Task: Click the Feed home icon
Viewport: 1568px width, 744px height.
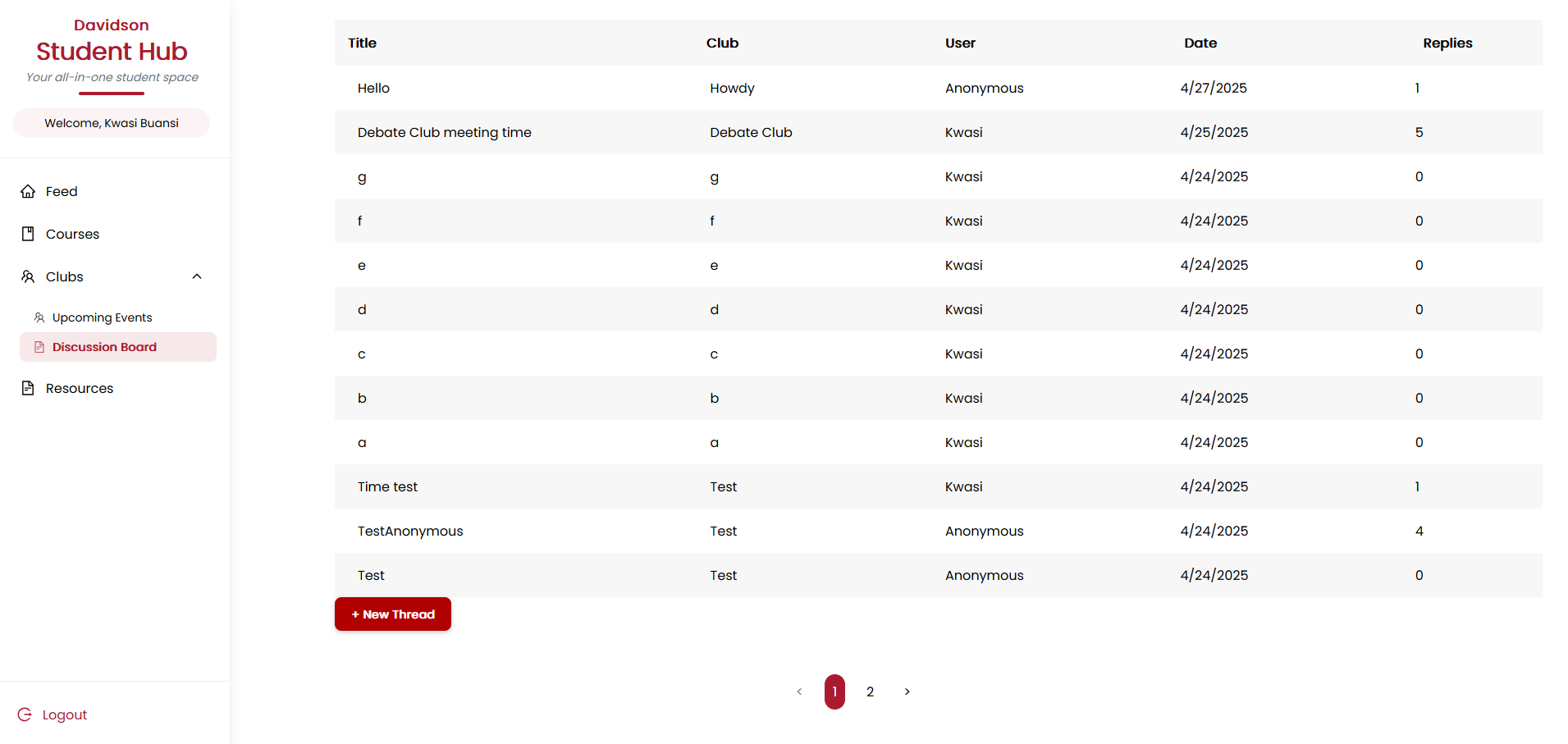Action: [28, 191]
